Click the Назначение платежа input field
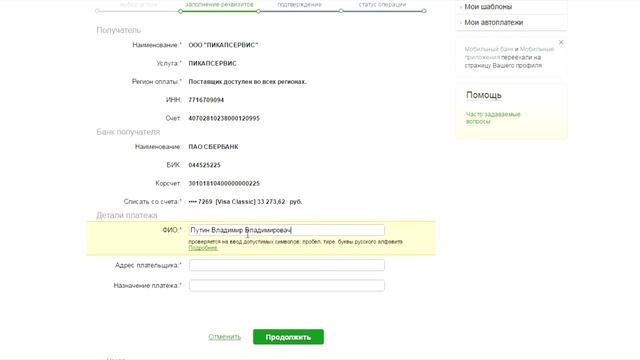The height and width of the screenshot is (360, 640). (x=287, y=285)
